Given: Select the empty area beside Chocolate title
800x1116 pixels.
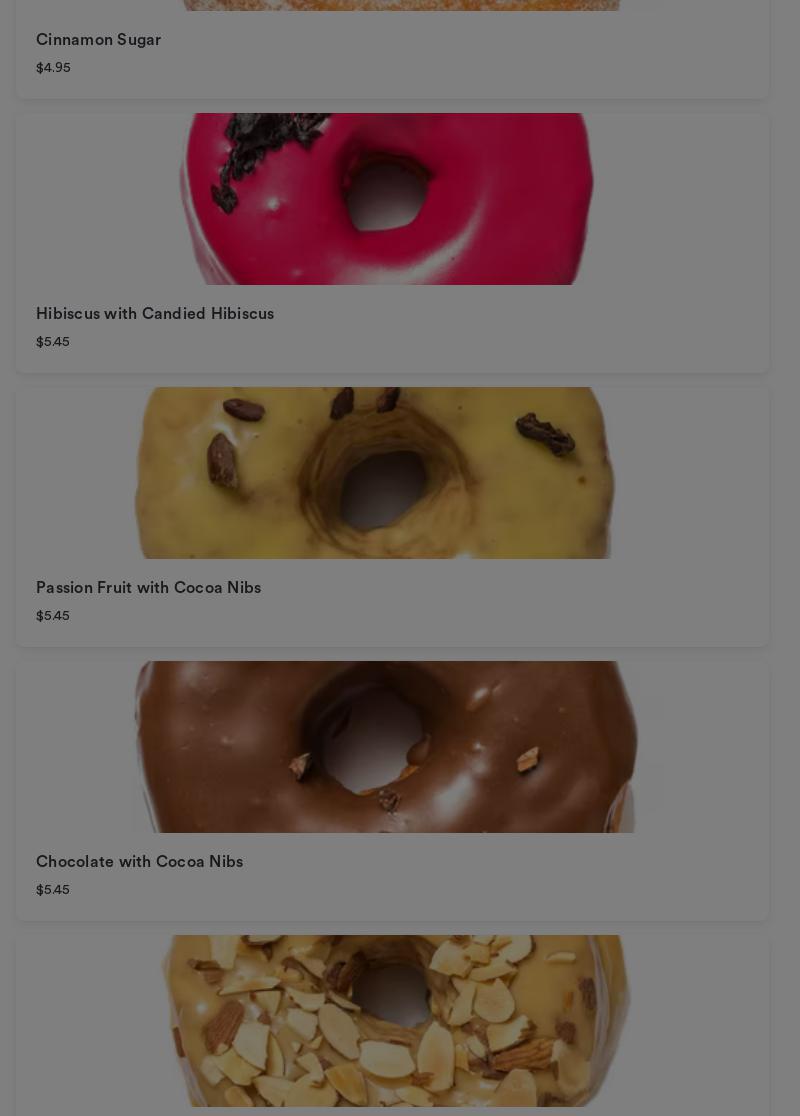Looking at the screenshot, I should coord(505,862).
